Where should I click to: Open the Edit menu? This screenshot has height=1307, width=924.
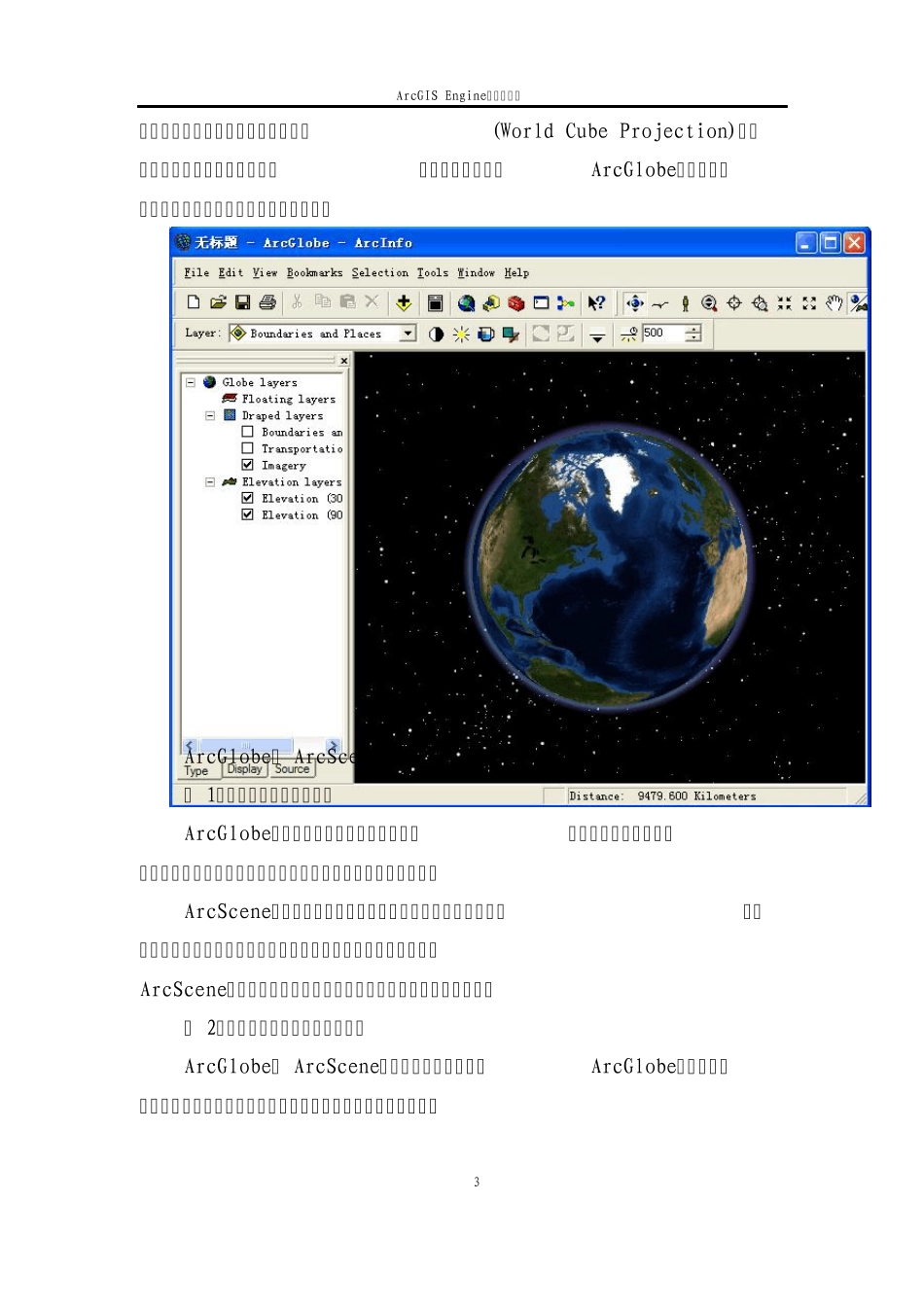(231, 273)
